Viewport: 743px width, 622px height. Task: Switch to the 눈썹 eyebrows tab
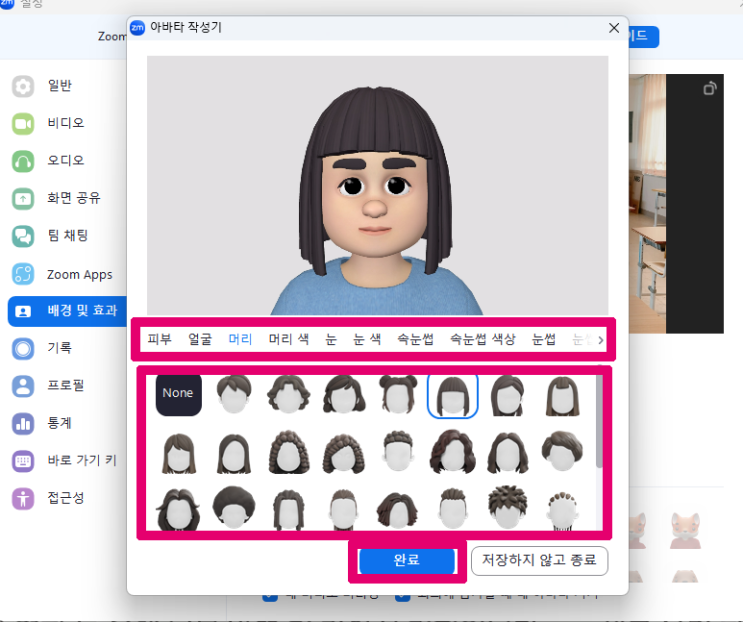(x=544, y=339)
